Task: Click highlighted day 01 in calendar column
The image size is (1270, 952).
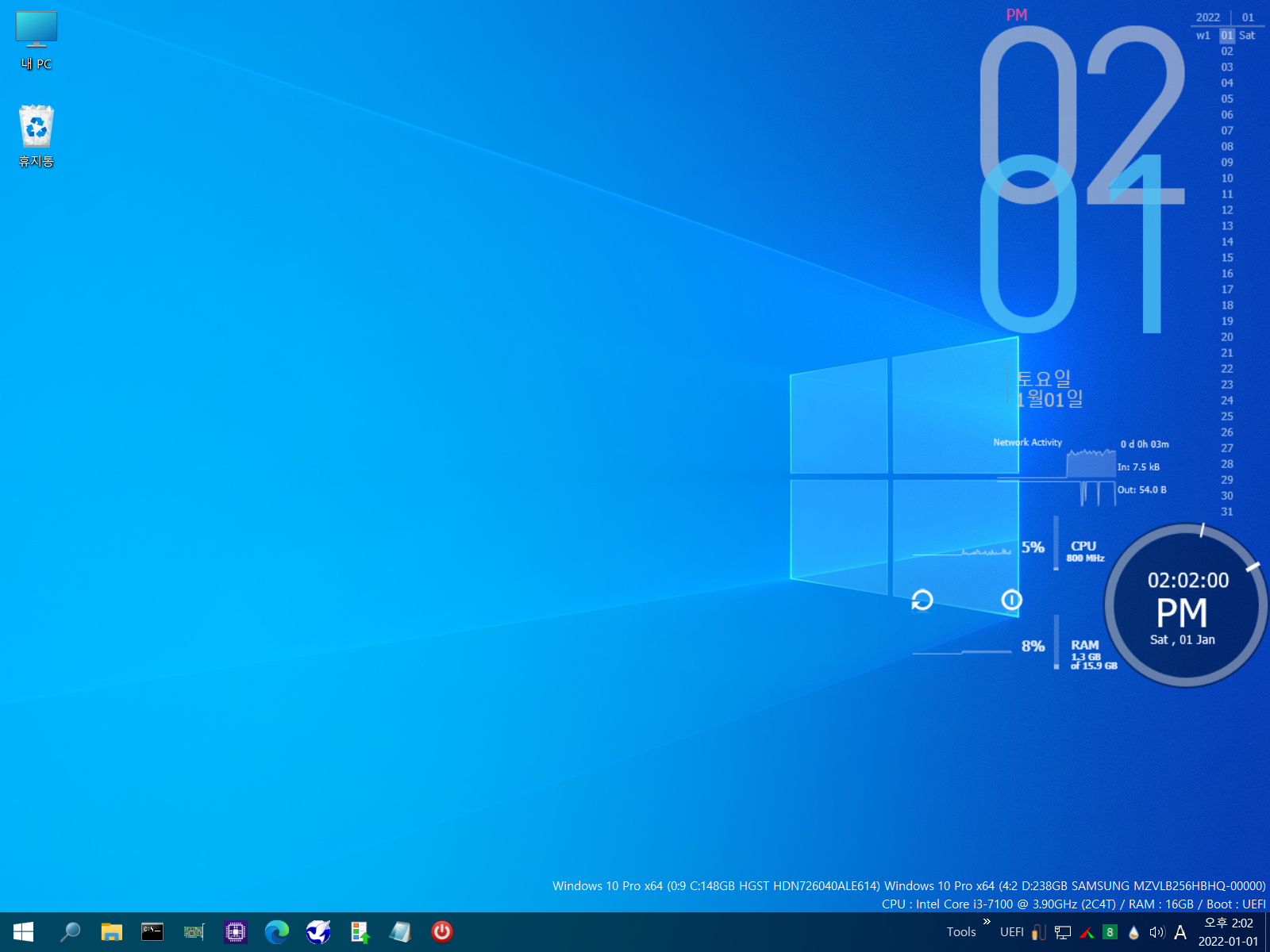Action: 1227,35
